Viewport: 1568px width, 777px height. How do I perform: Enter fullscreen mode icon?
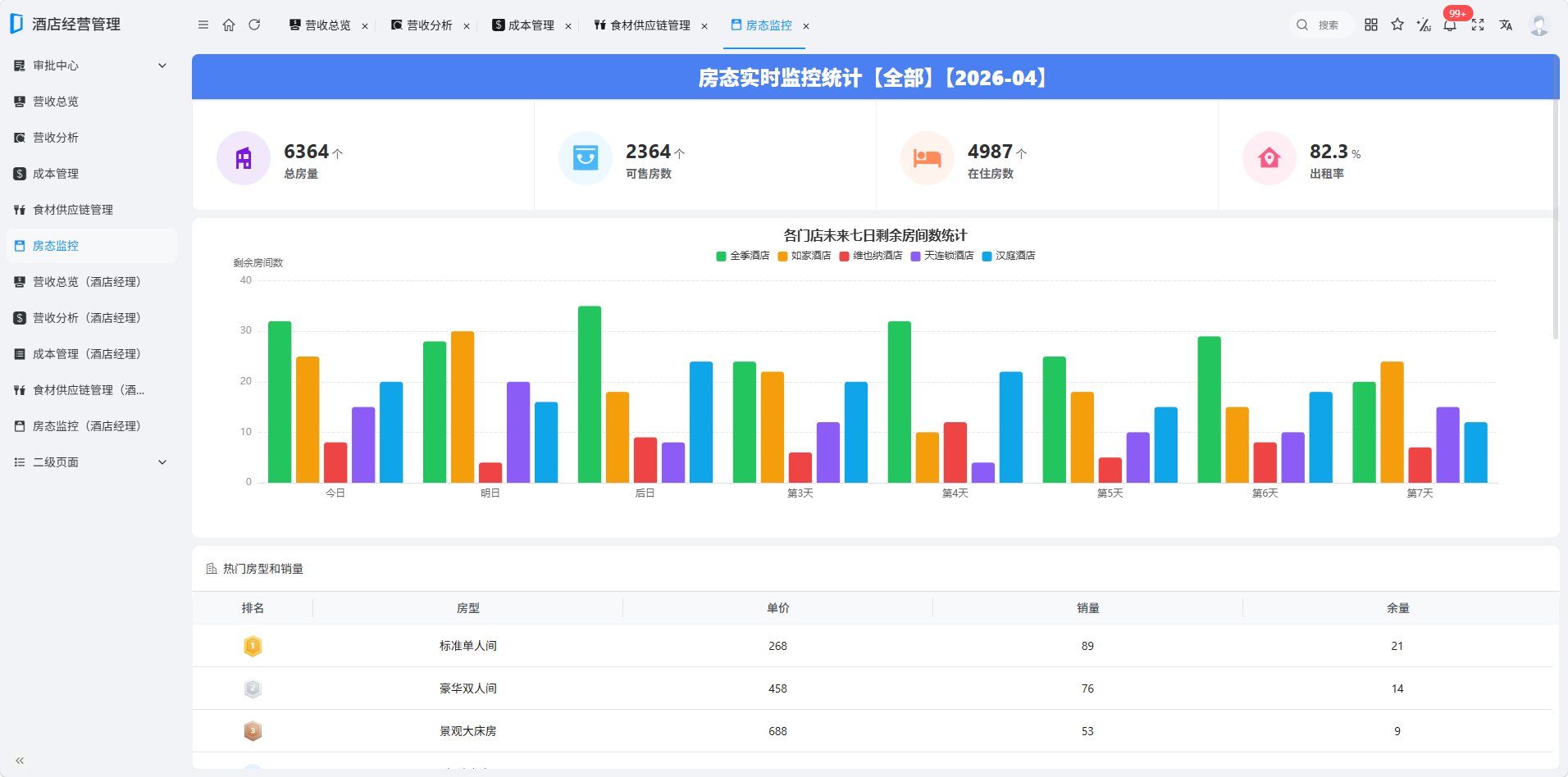[x=1478, y=25]
